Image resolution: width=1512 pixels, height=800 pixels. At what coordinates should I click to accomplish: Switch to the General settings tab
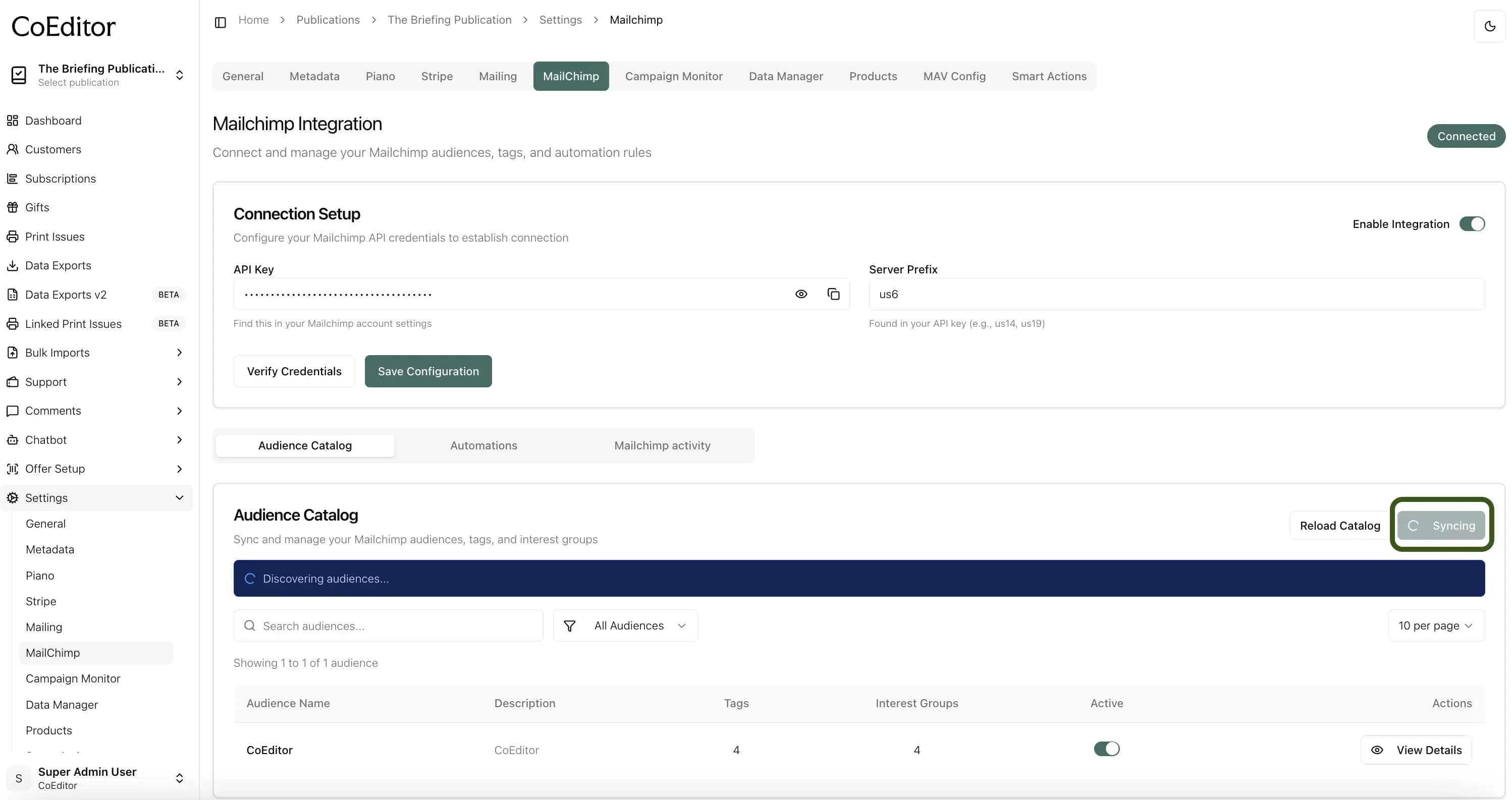(x=242, y=76)
